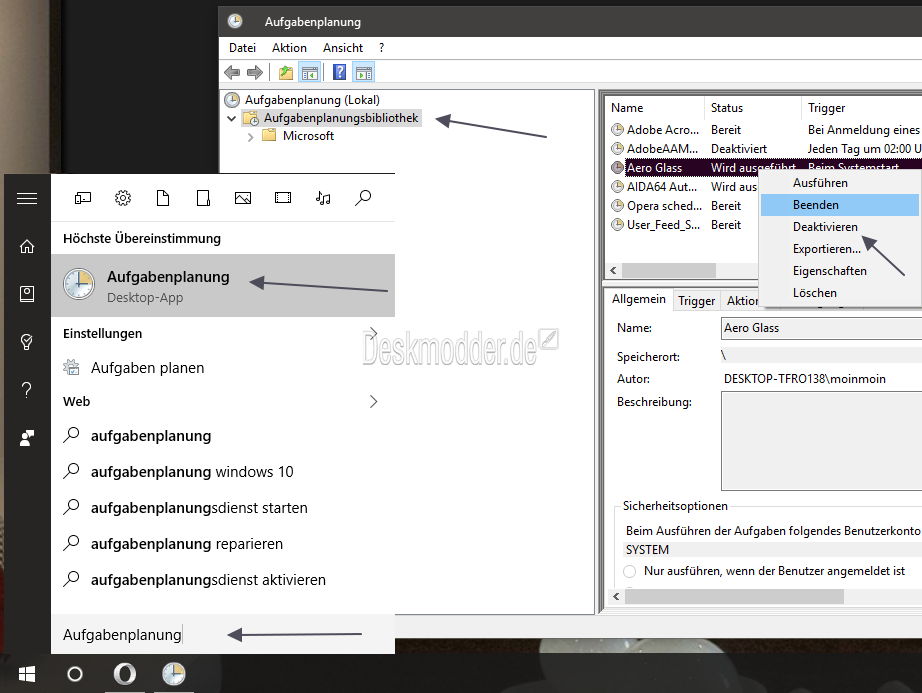Expand the Einstellungen results chevron
922x693 pixels.
[x=373, y=333]
